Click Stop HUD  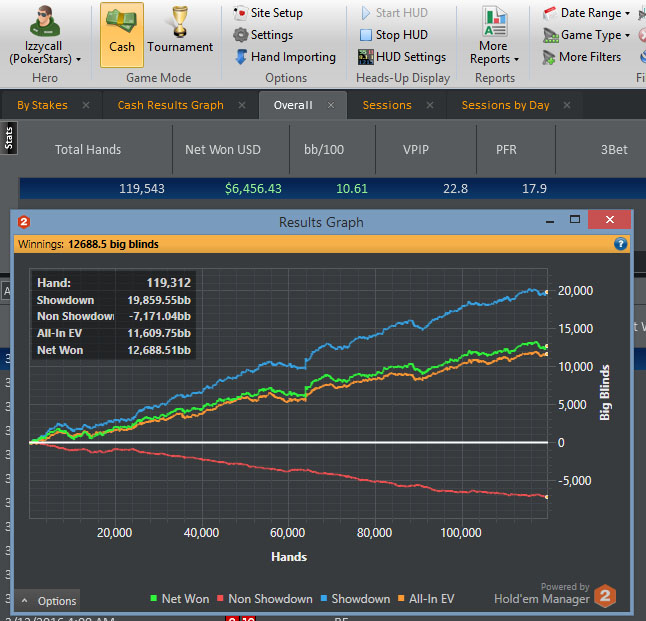tap(393, 35)
